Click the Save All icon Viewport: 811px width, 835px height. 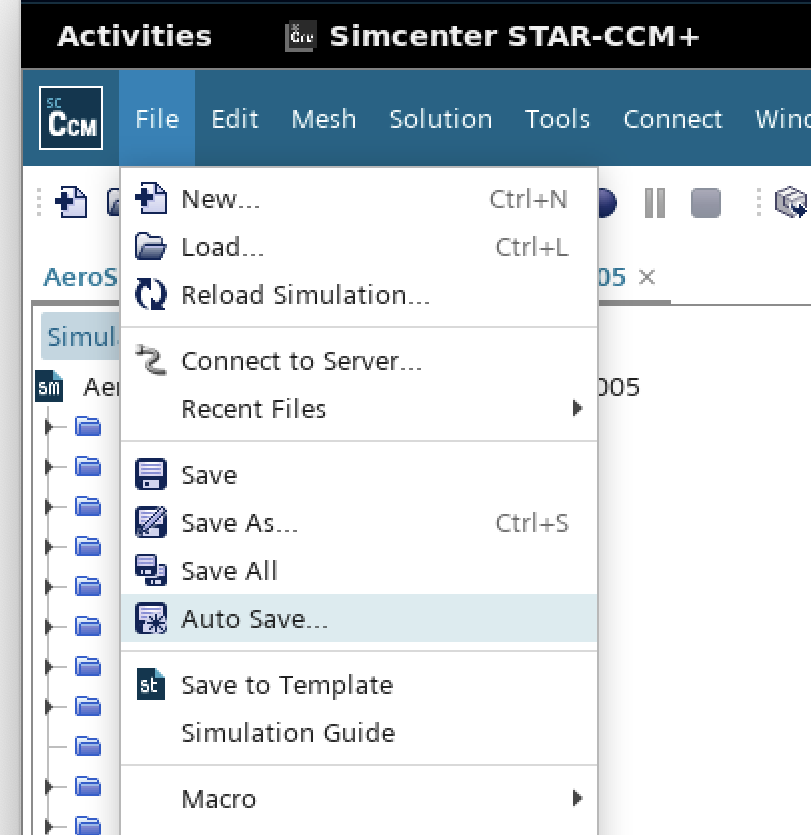[x=151, y=570]
